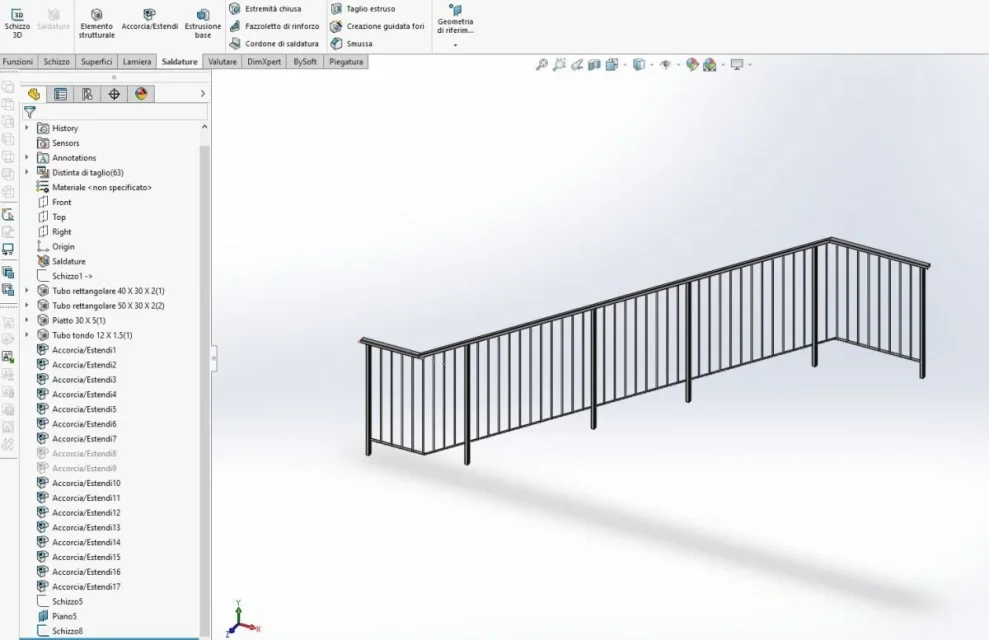This screenshot has height=640, width=989.
Task: Open the PropertyManager panel tab icon
Action: tap(61, 94)
